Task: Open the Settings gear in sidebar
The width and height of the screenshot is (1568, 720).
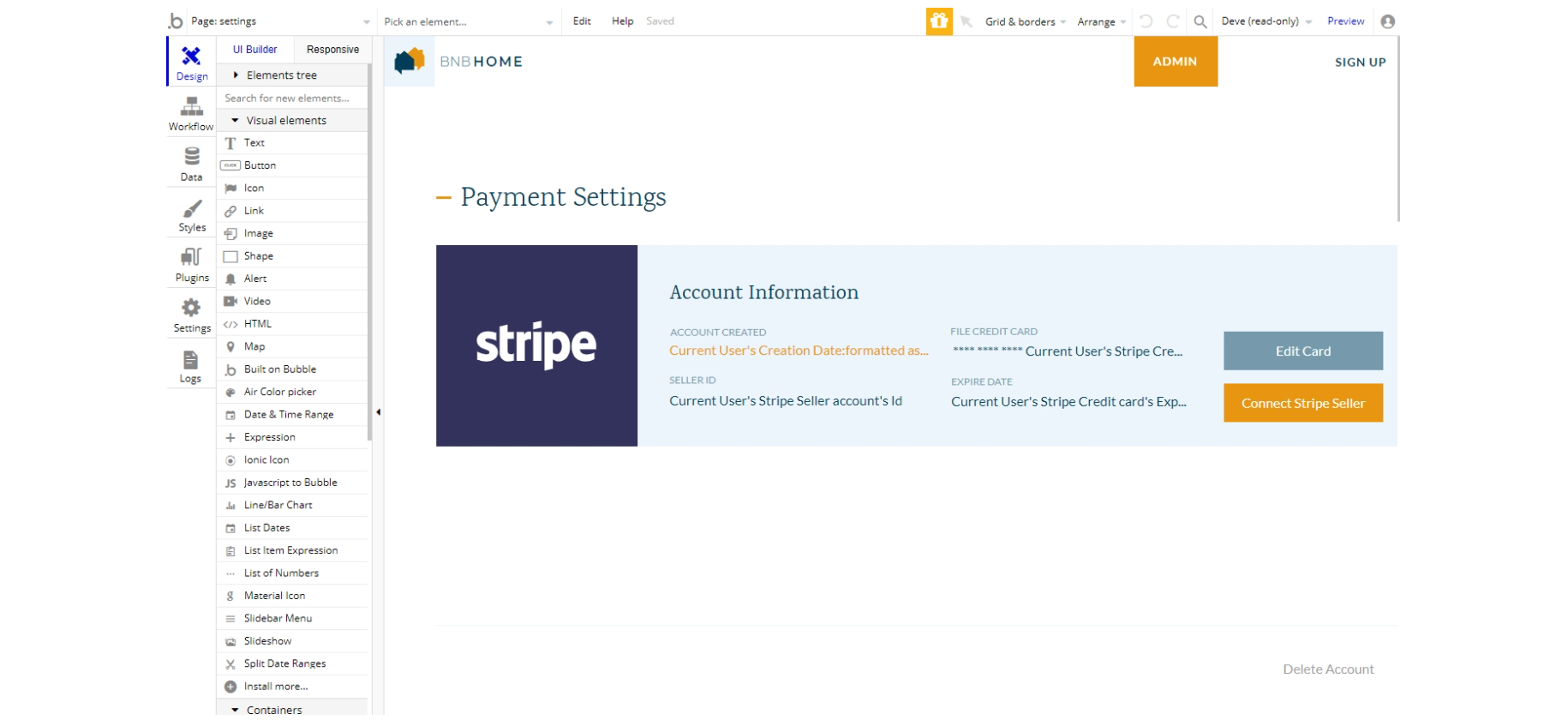Action: click(x=191, y=308)
